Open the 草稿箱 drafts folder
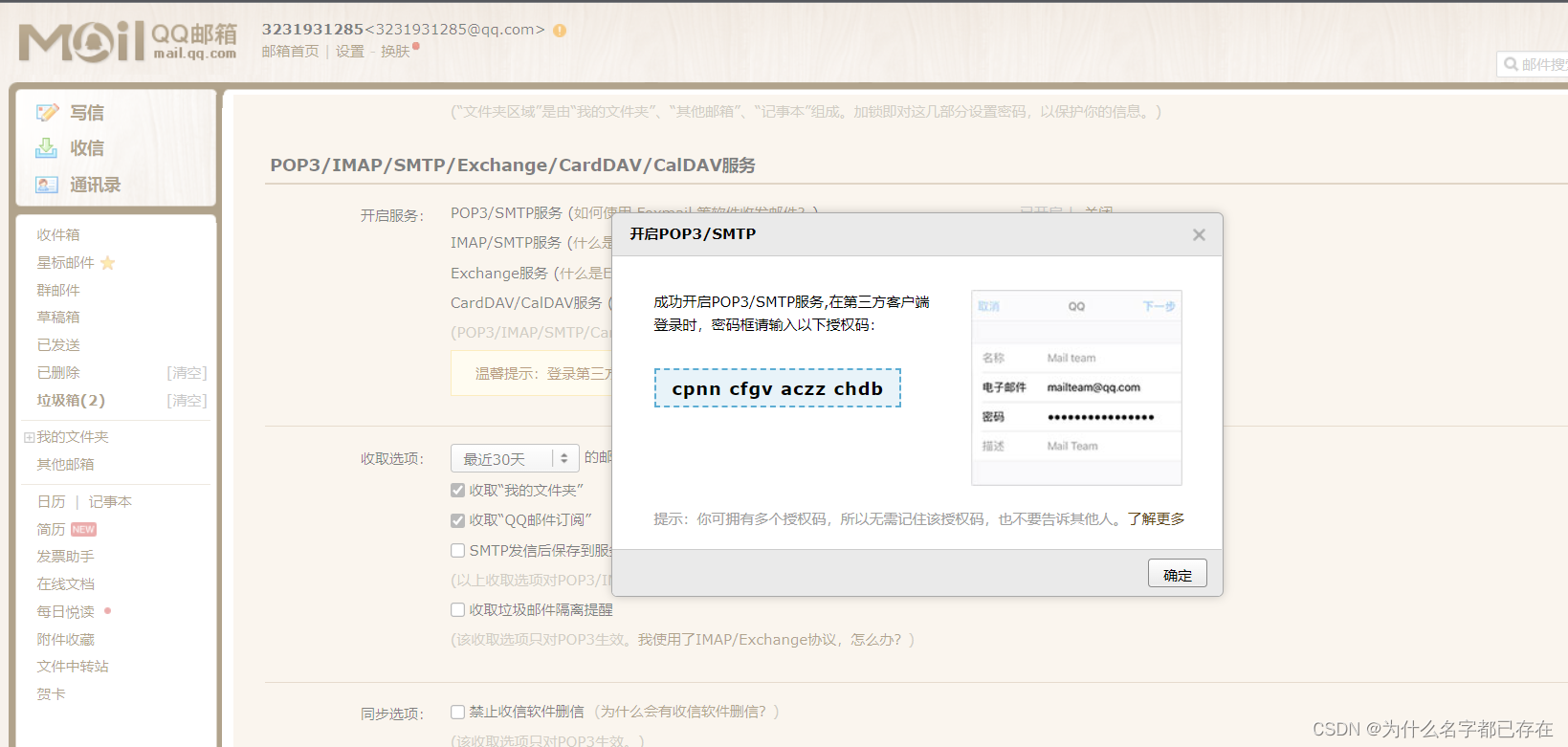The width and height of the screenshot is (1568, 747). (58, 317)
